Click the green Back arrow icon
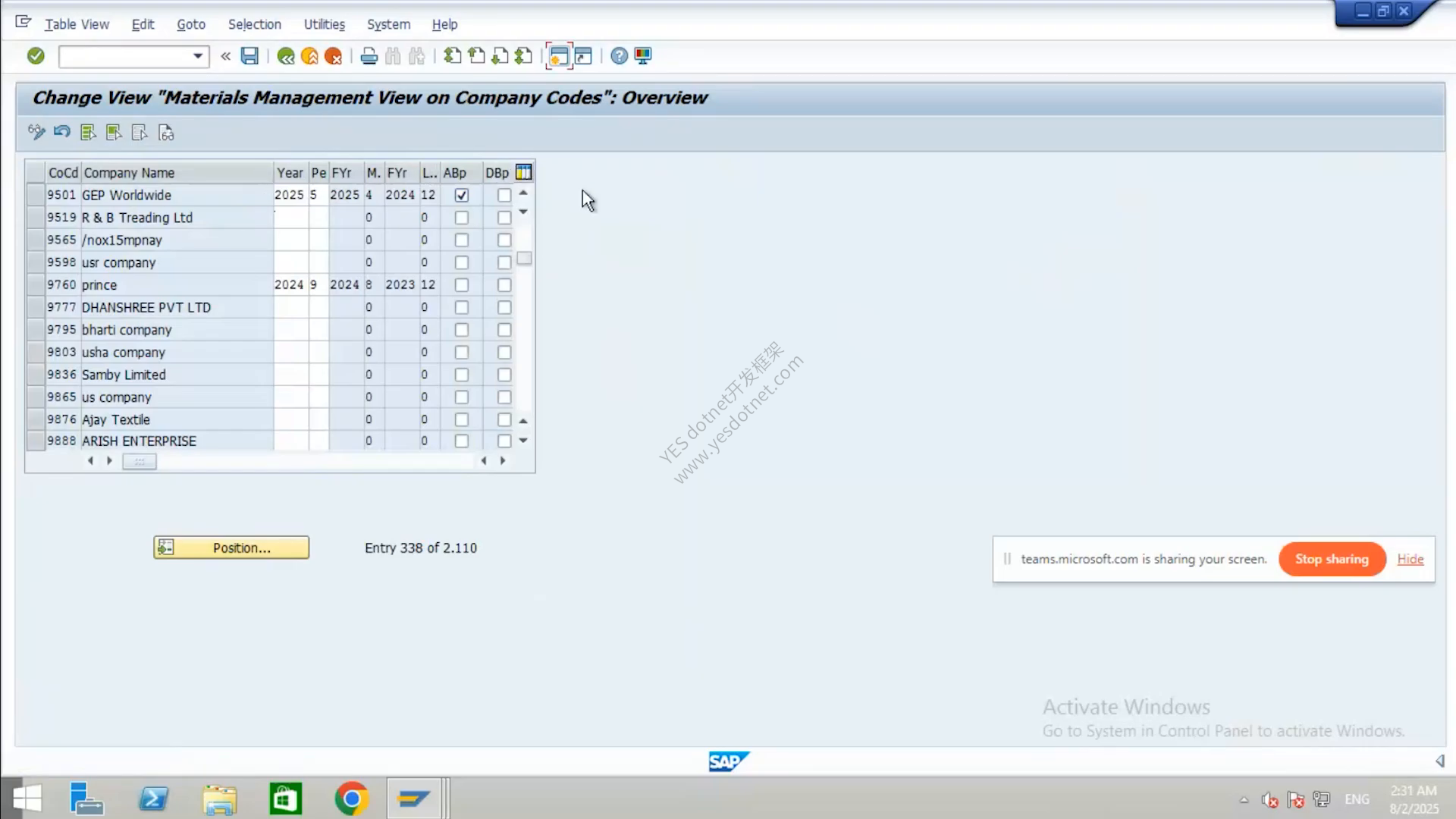Image resolution: width=1456 pixels, height=819 pixels. tap(286, 56)
